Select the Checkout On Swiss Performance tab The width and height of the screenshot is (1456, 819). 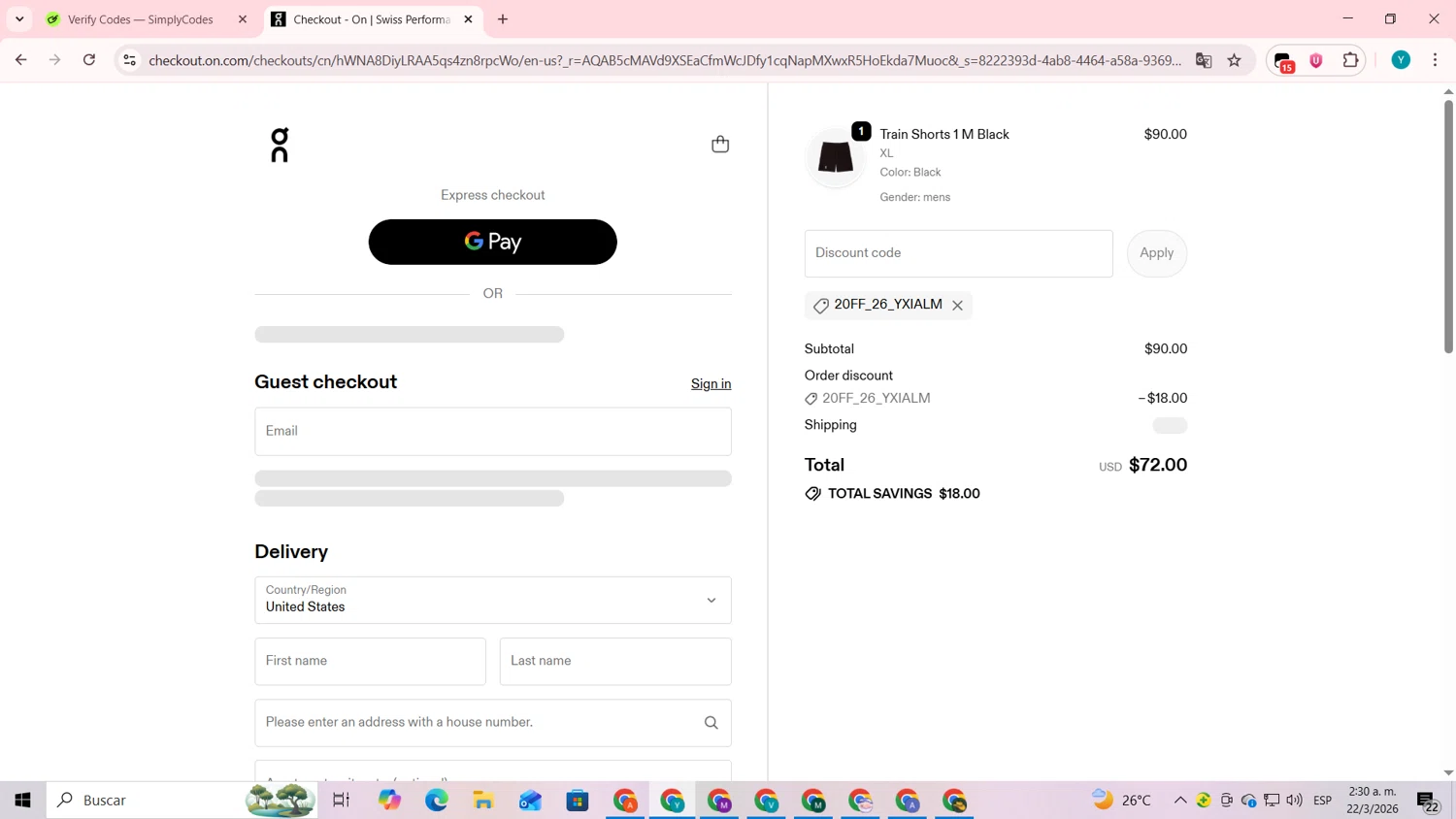(x=373, y=19)
